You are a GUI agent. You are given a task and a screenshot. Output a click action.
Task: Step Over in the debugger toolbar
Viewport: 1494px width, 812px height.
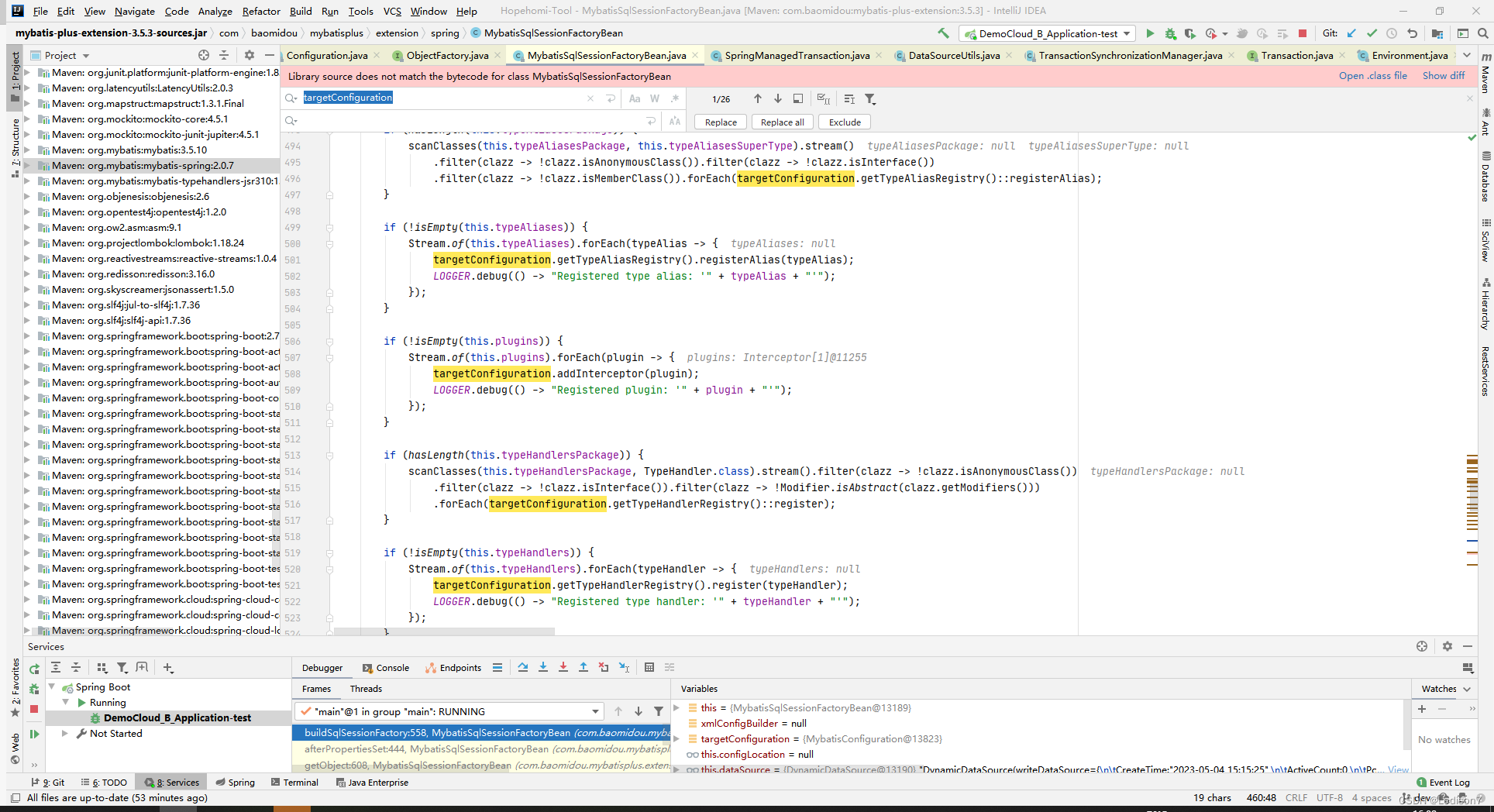coord(523,667)
